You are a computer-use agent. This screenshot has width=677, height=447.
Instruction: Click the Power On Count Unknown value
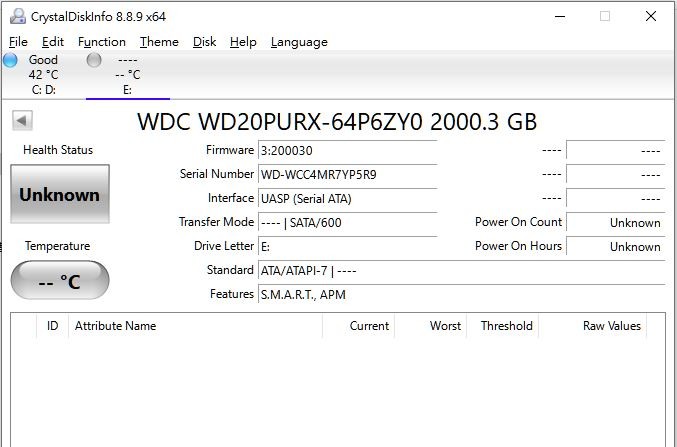click(616, 222)
